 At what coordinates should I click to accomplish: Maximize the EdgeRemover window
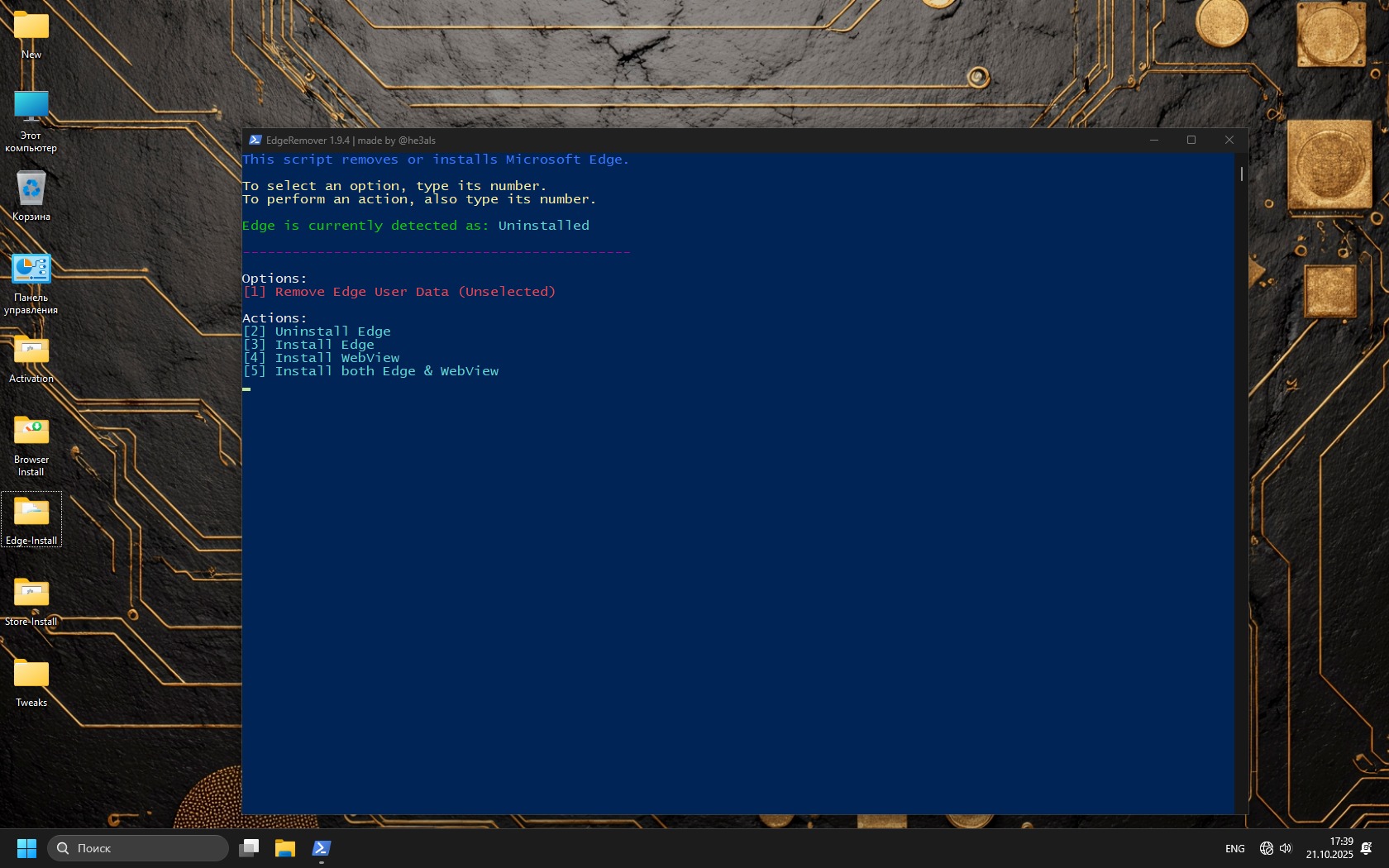tap(1191, 141)
